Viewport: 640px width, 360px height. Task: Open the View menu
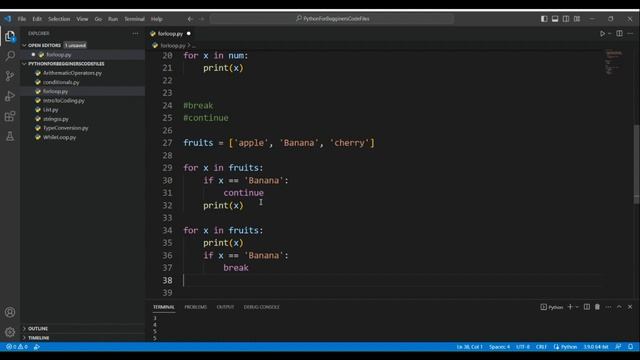[82, 19]
